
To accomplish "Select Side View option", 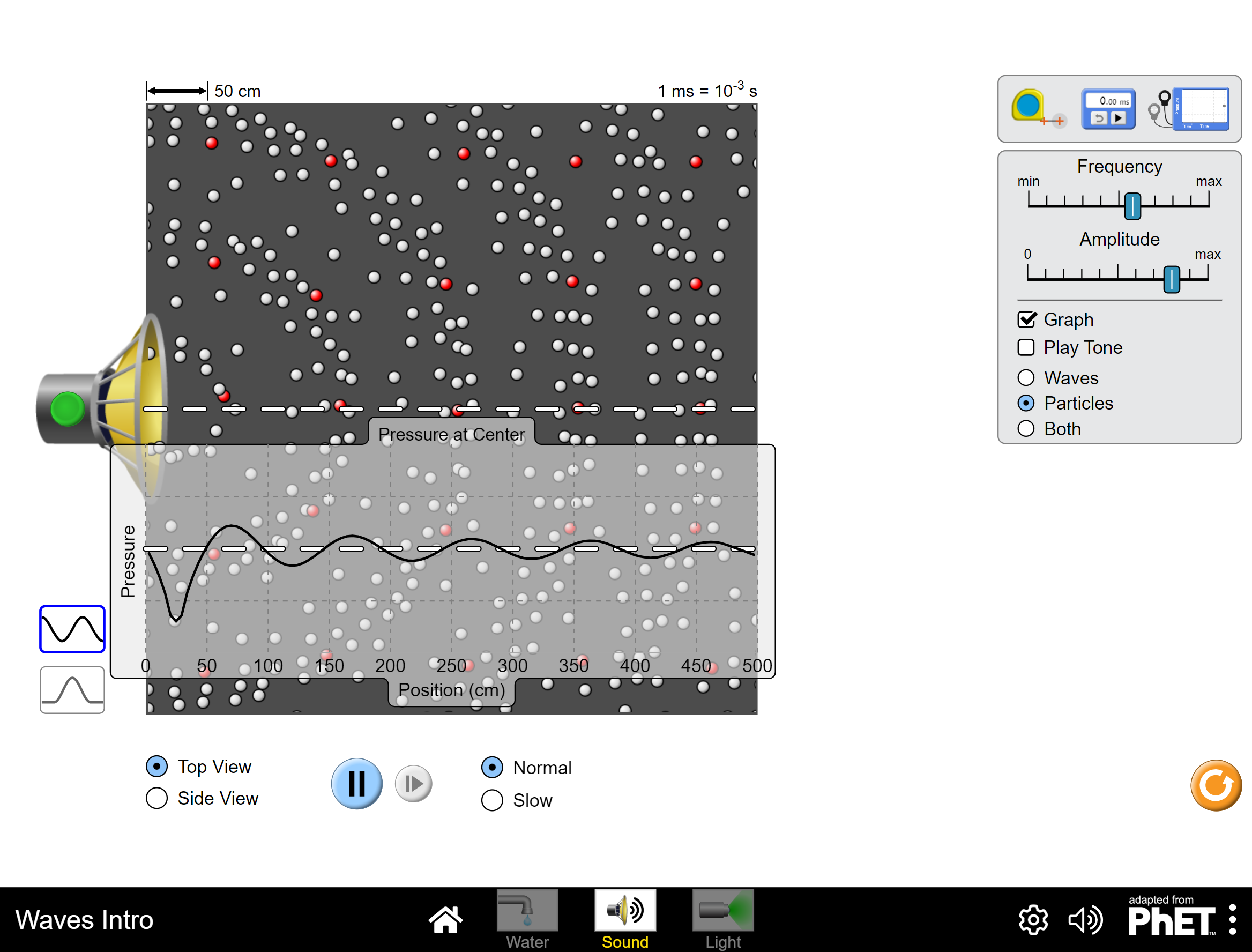I will 157,798.
